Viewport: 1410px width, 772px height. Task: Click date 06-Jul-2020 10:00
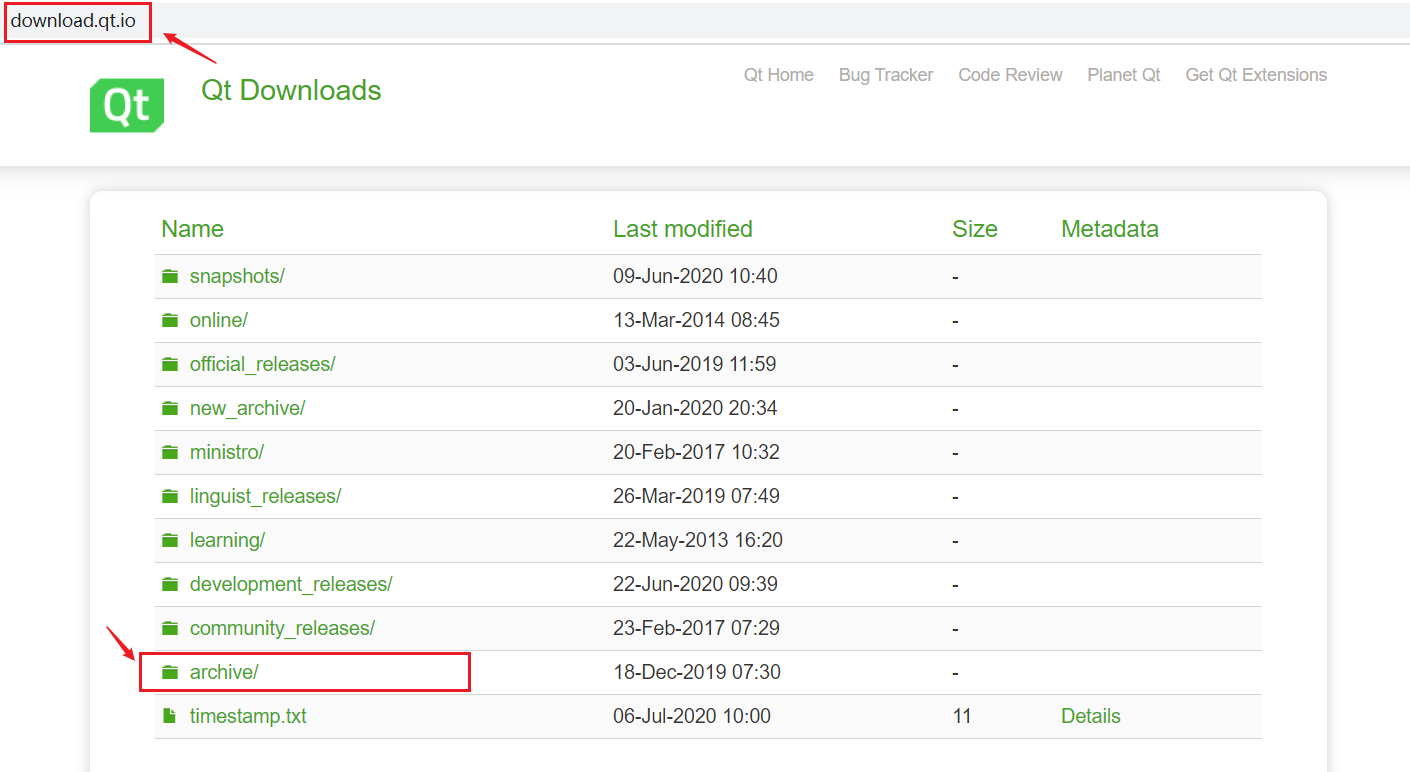pos(692,716)
